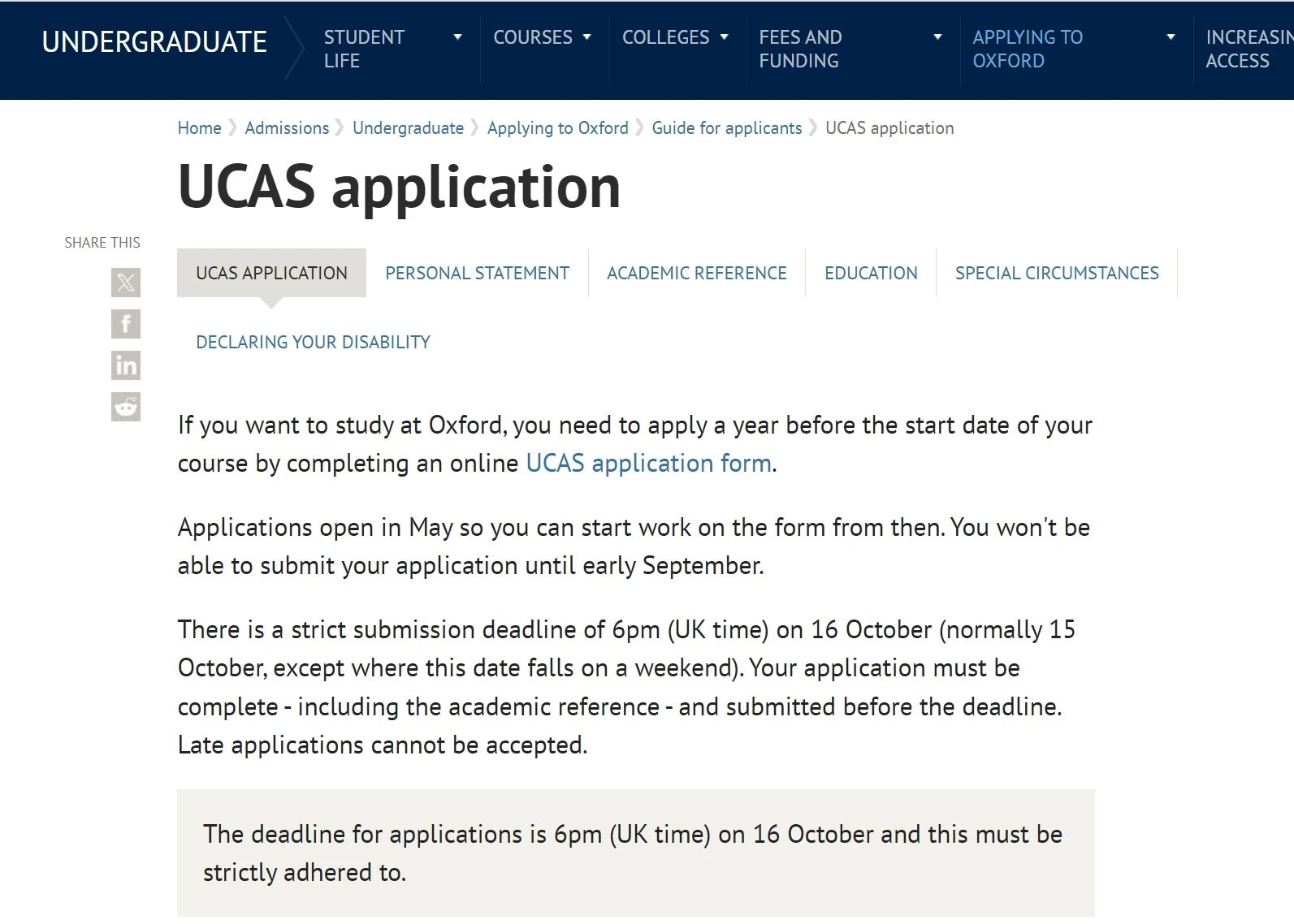Open the Colleges dropdown arrow

tap(724, 37)
